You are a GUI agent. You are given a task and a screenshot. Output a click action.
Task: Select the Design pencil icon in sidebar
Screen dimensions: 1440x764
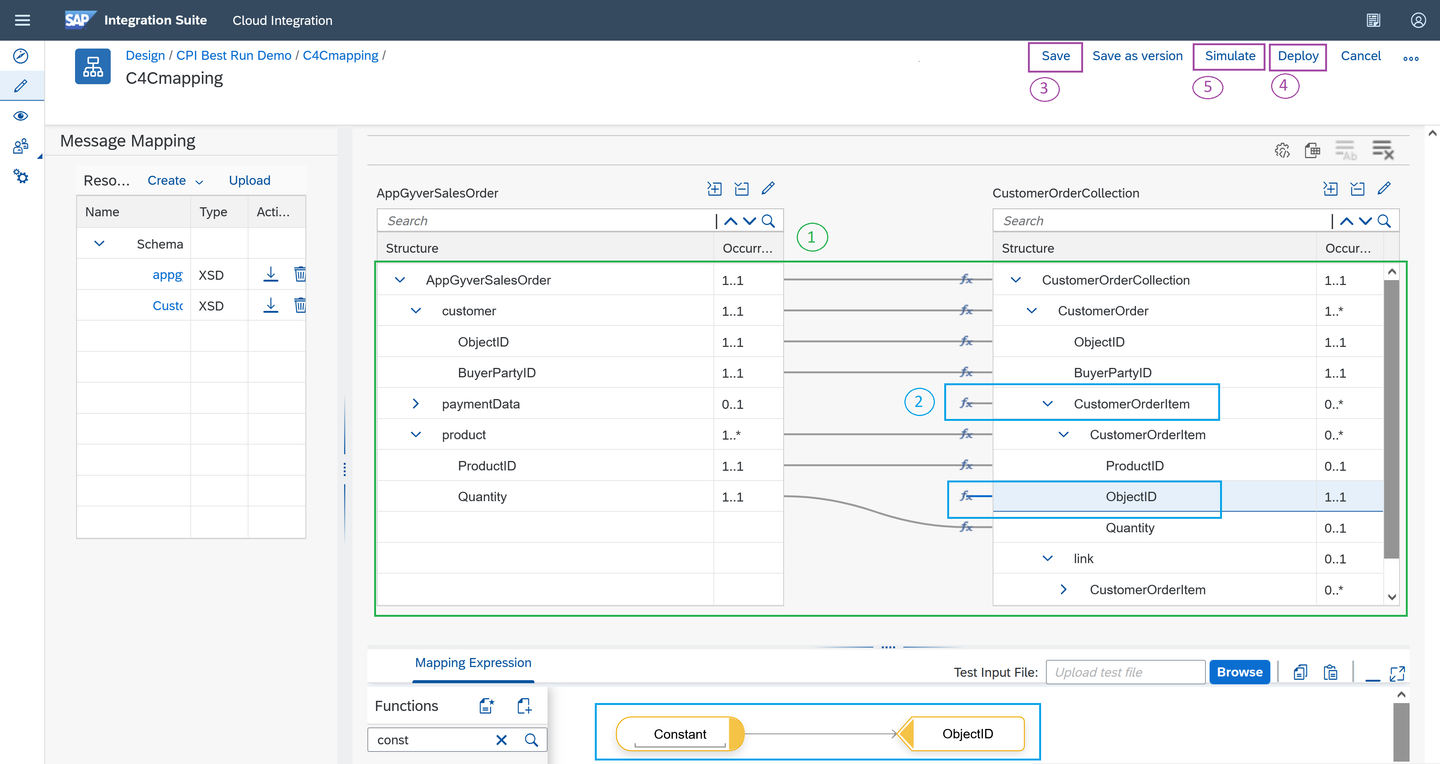20,86
